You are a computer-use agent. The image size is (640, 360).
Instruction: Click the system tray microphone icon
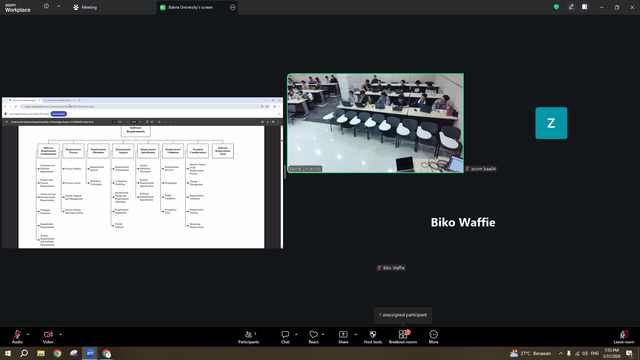click(x=569, y=353)
